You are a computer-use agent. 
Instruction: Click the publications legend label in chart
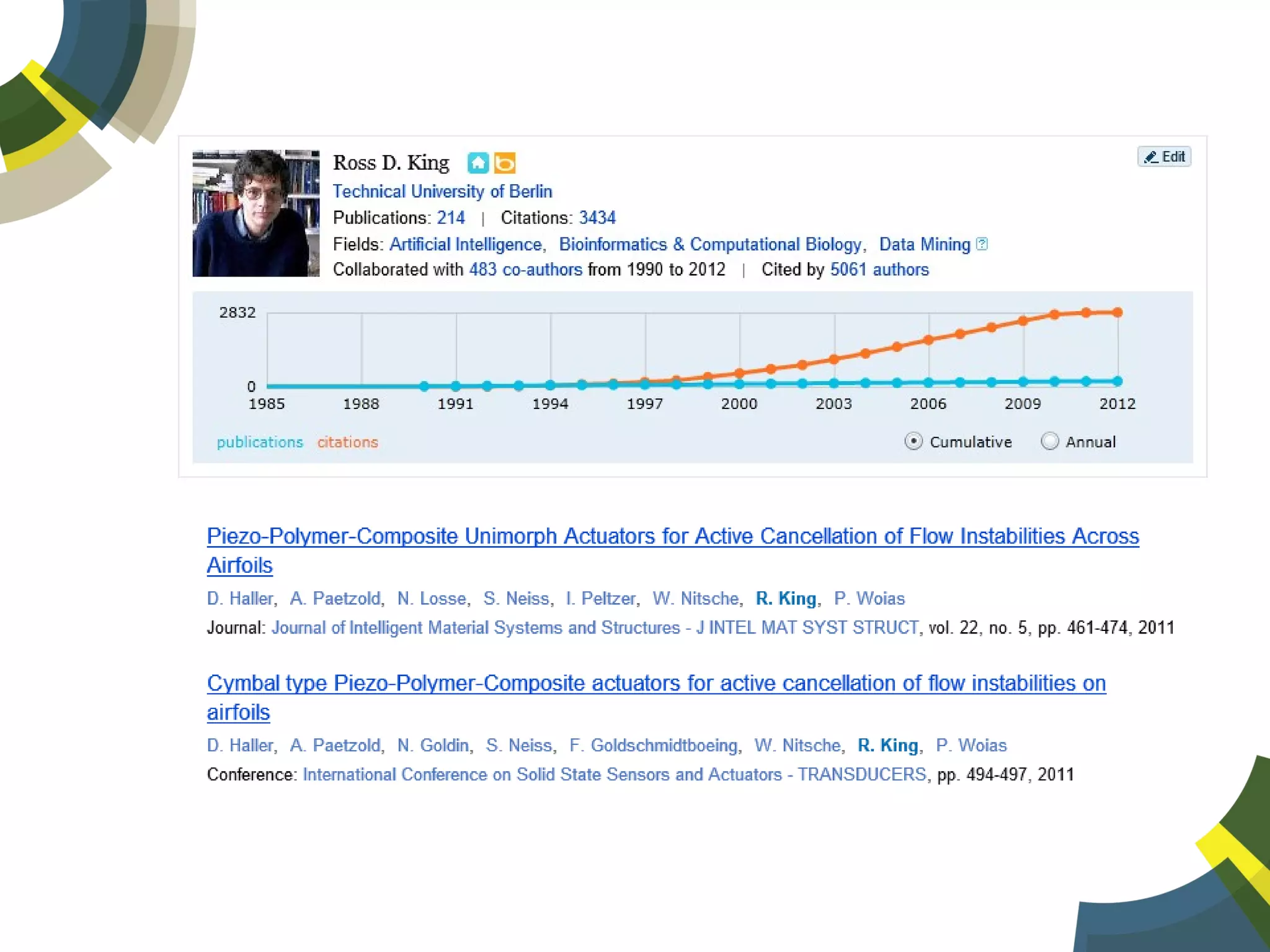pyautogui.click(x=260, y=443)
